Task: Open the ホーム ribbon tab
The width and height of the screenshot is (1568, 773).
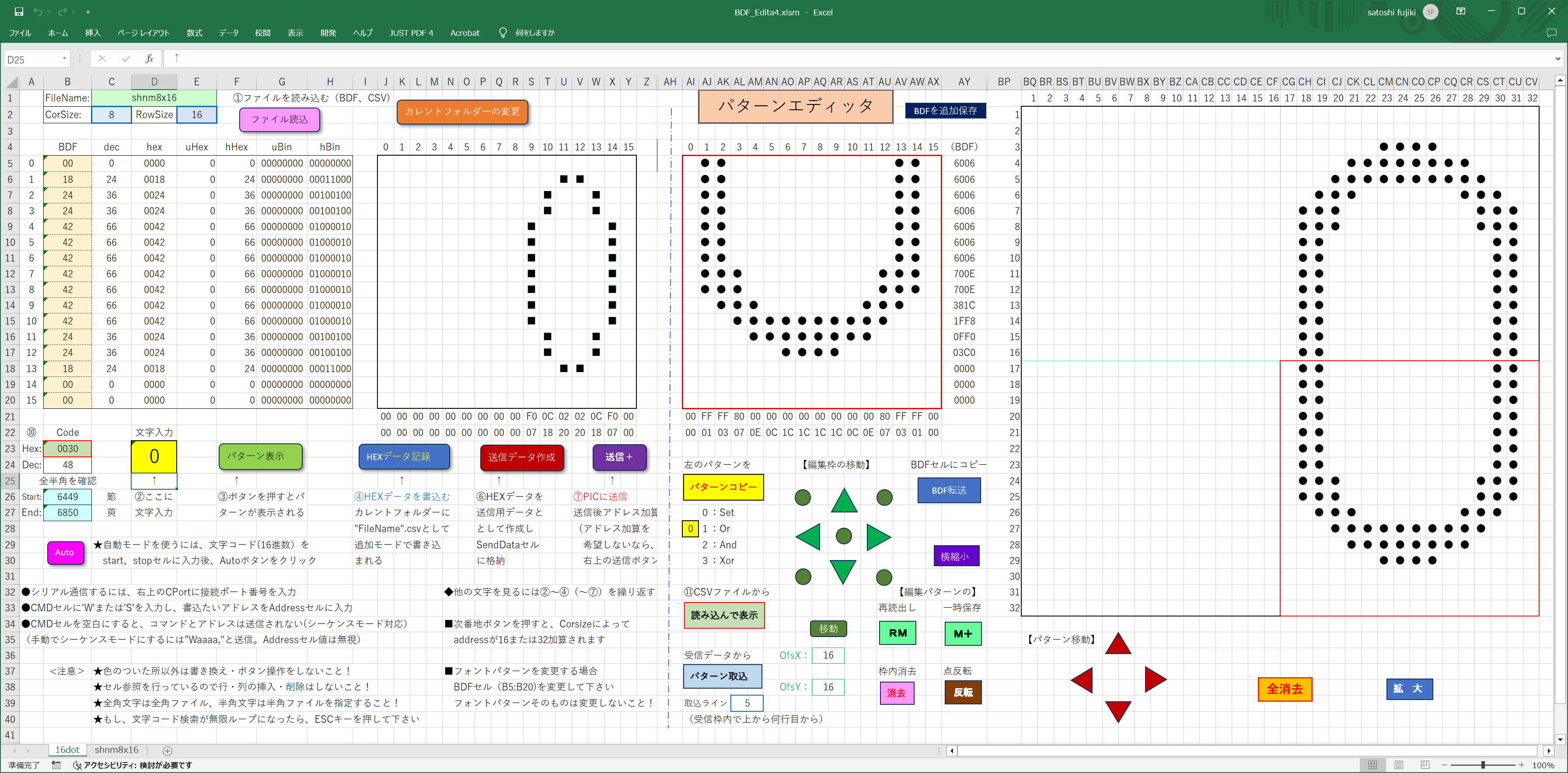Action: [59, 33]
